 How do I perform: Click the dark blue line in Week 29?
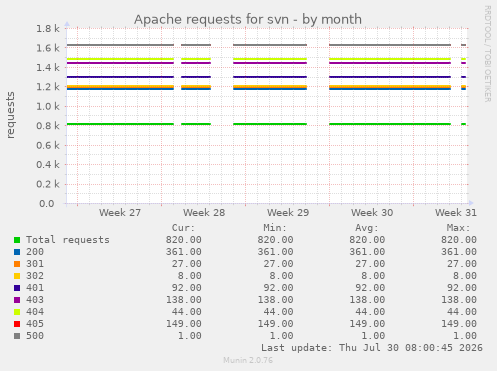coord(270,77)
